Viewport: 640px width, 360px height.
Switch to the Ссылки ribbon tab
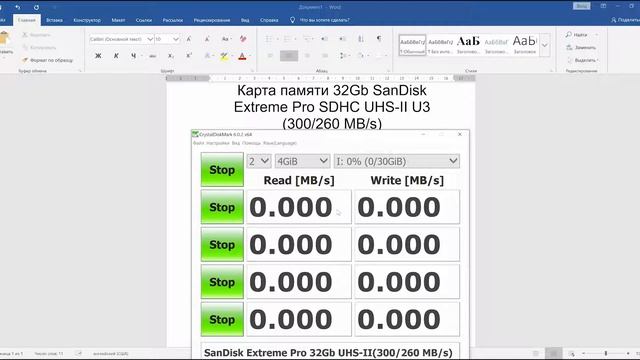coord(144,20)
